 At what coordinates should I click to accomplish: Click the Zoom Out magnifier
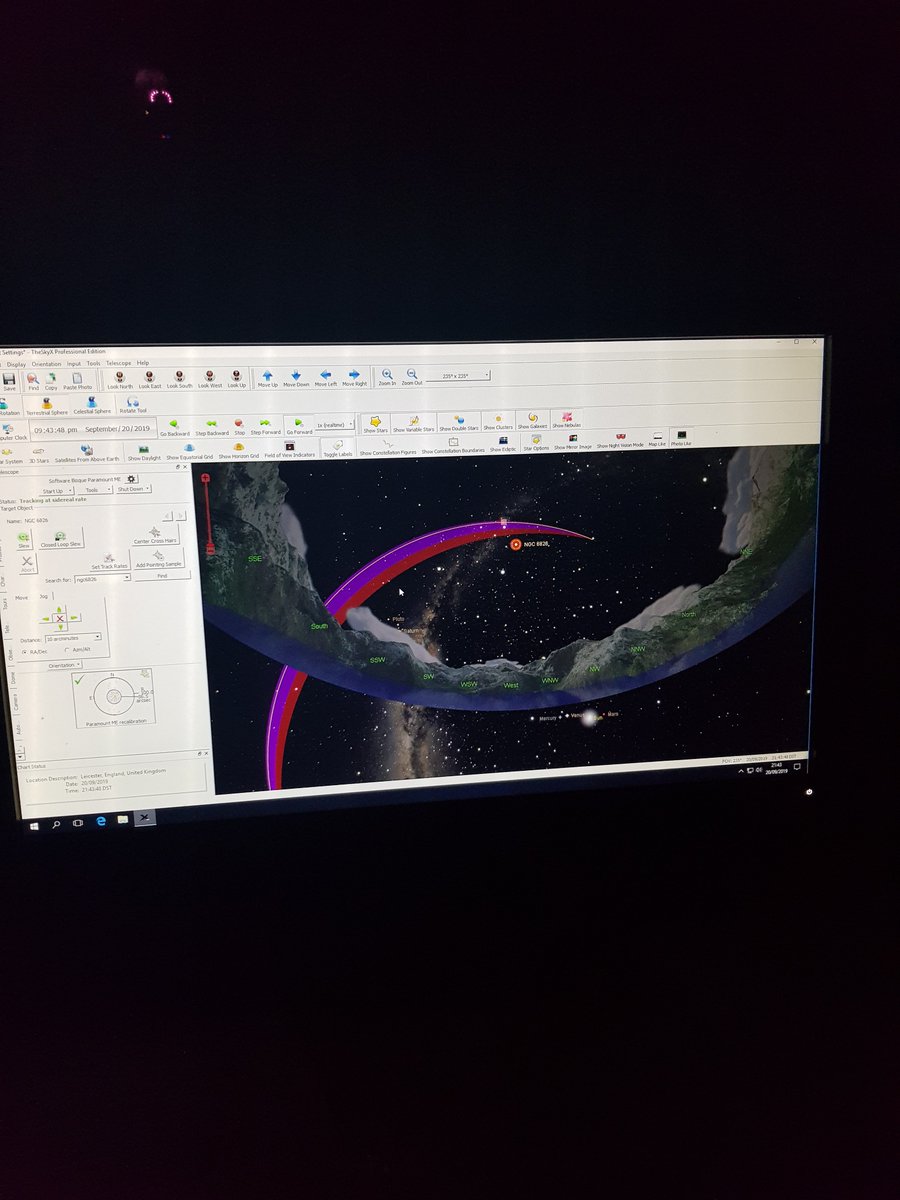[412, 378]
